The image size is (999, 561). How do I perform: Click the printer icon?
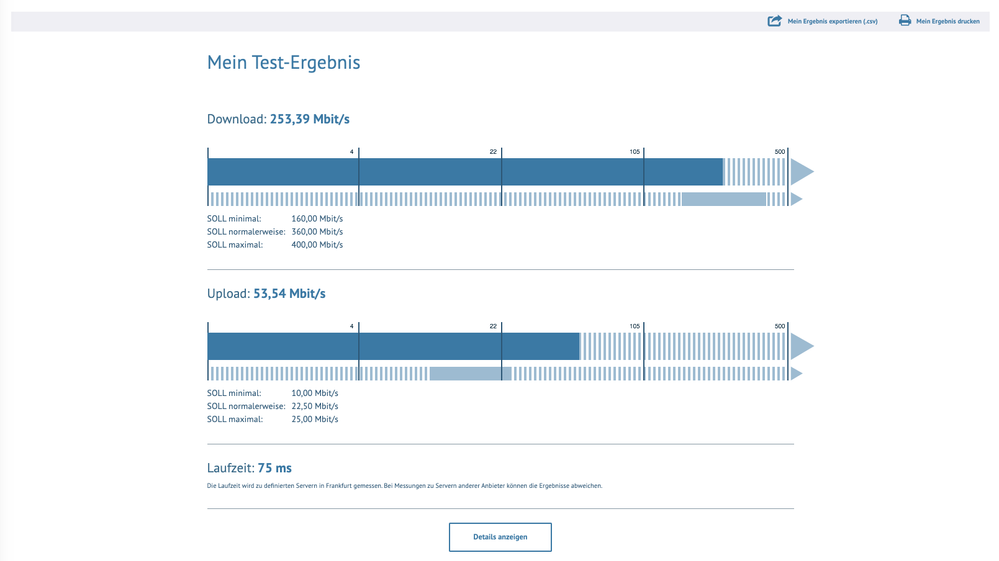pyautogui.click(x=905, y=21)
